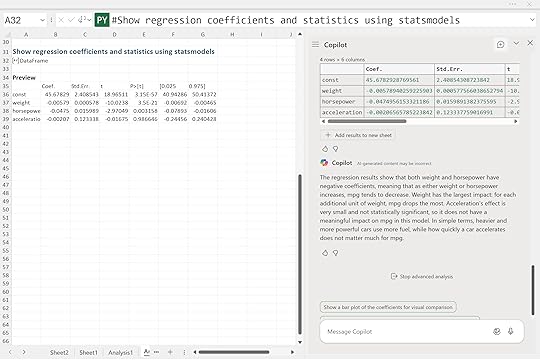Confirm the formula bar entry checkmark
540x360 pixels.
pos(71,20)
